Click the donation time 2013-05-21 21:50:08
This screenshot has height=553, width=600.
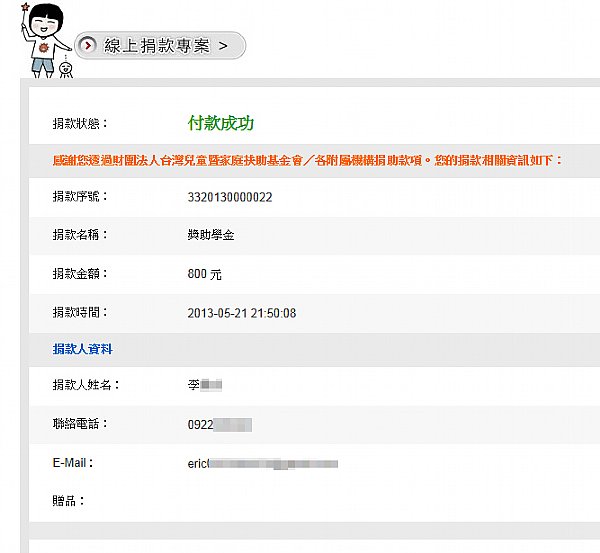coord(241,313)
